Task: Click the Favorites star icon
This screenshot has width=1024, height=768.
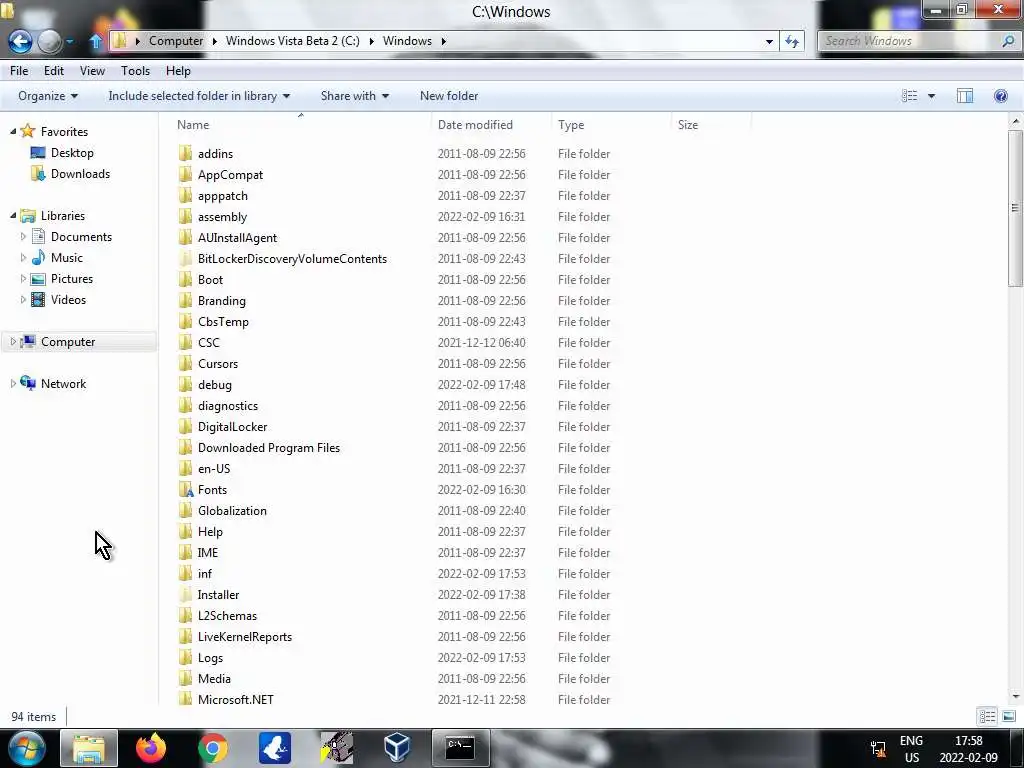Action: coord(27,131)
